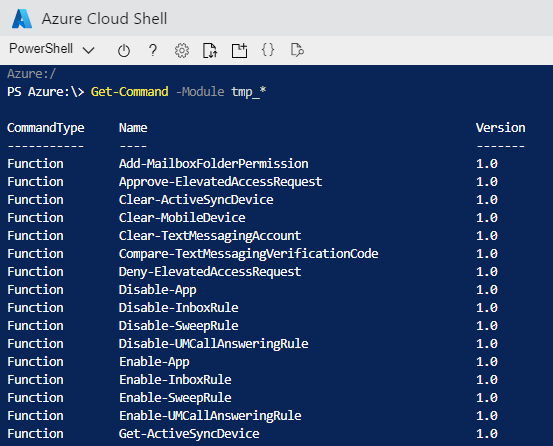Select Disable-InboxRule text
The width and height of the screenshot is (553, 446).
(x=178, y=307)
